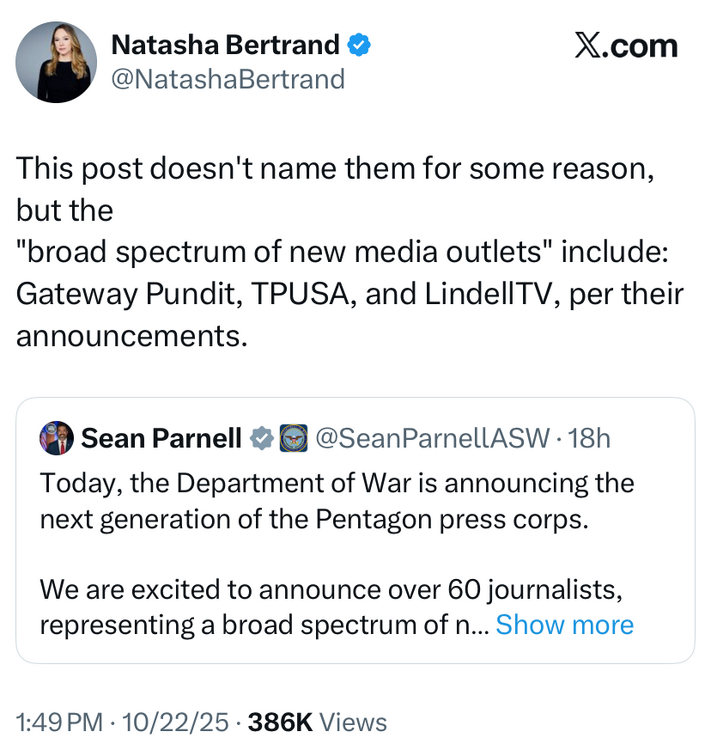Click Natasha Bertrand's profile avatar
711x750 pixels.
pos(56,62)
